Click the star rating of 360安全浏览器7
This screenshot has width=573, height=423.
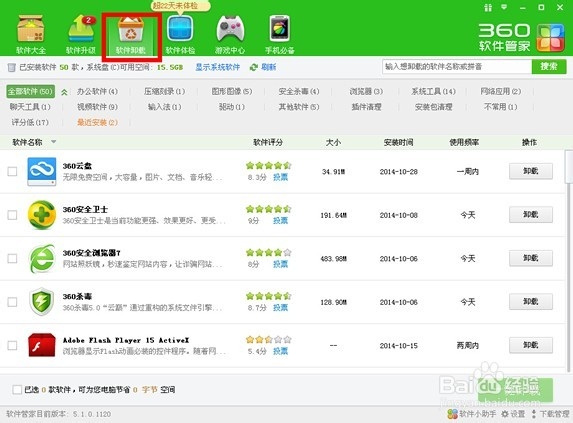(269, 253)
